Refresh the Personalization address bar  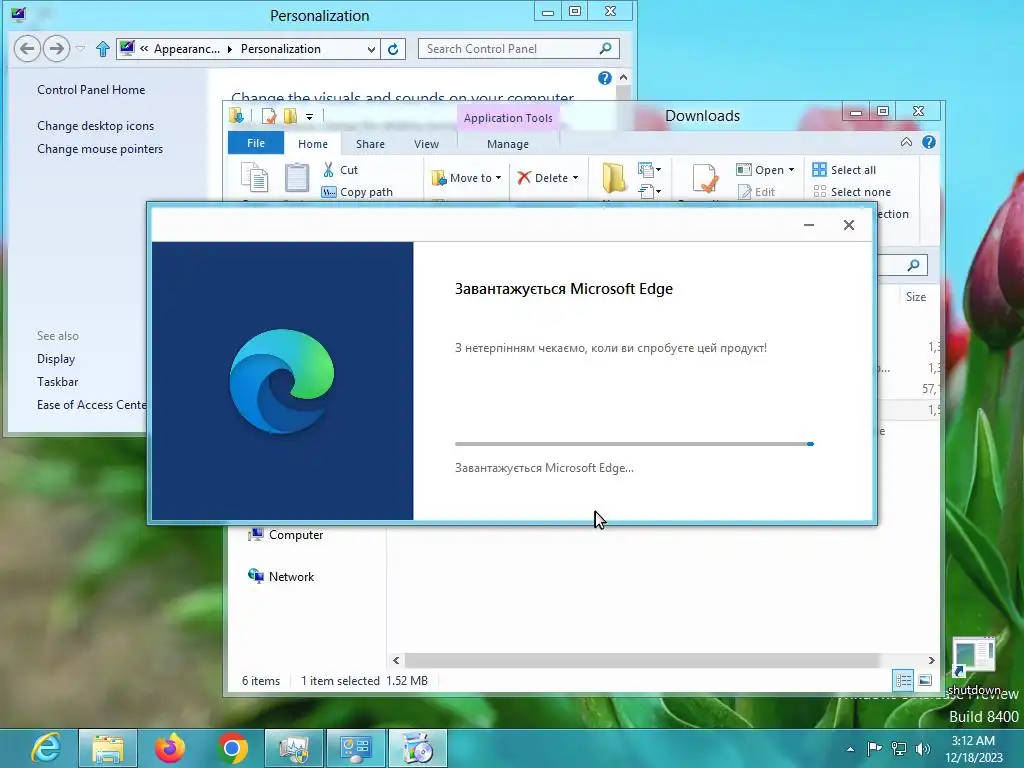[393, 49]
